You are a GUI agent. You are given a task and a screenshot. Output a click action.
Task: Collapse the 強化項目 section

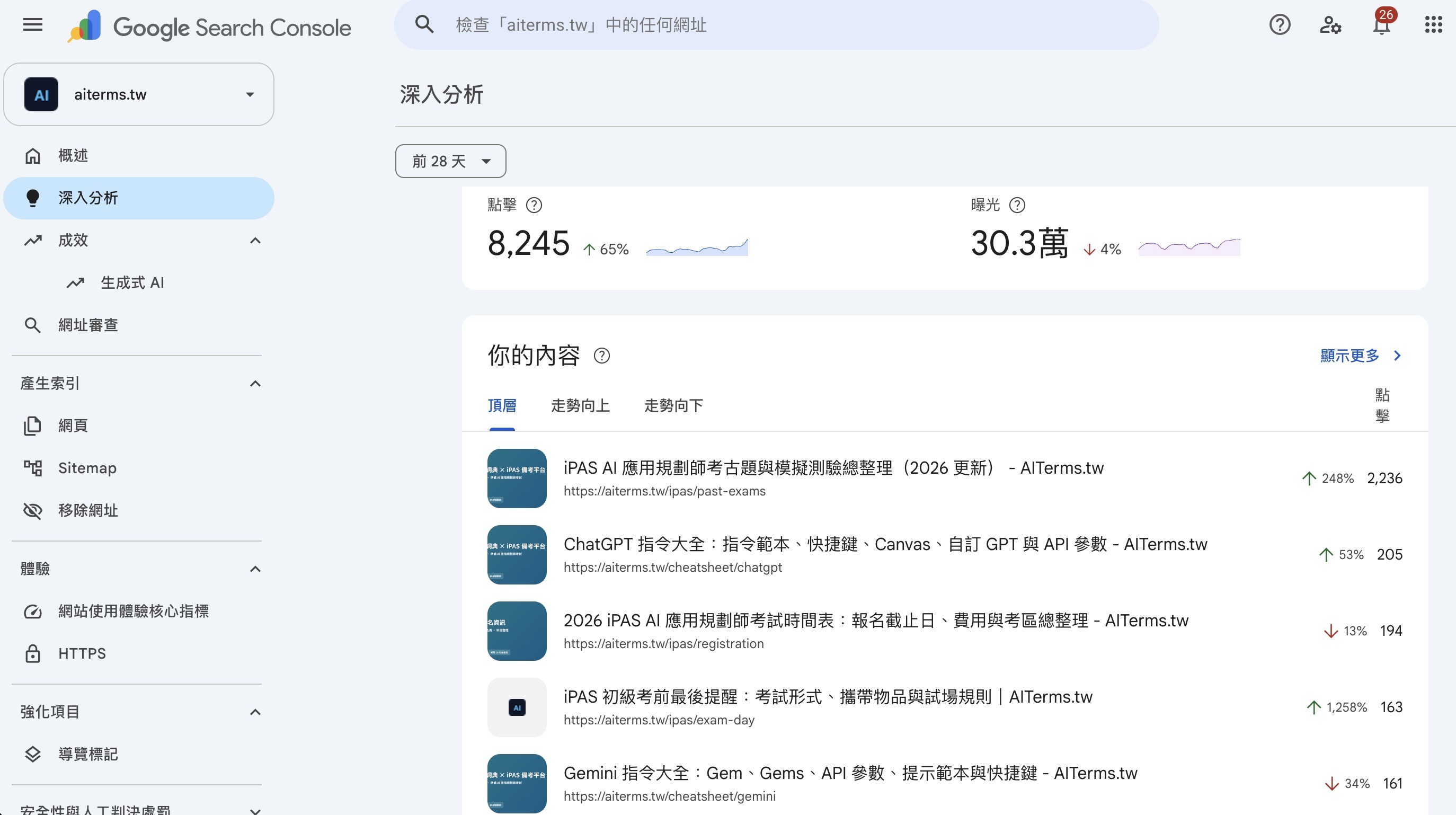coord(255,712)
